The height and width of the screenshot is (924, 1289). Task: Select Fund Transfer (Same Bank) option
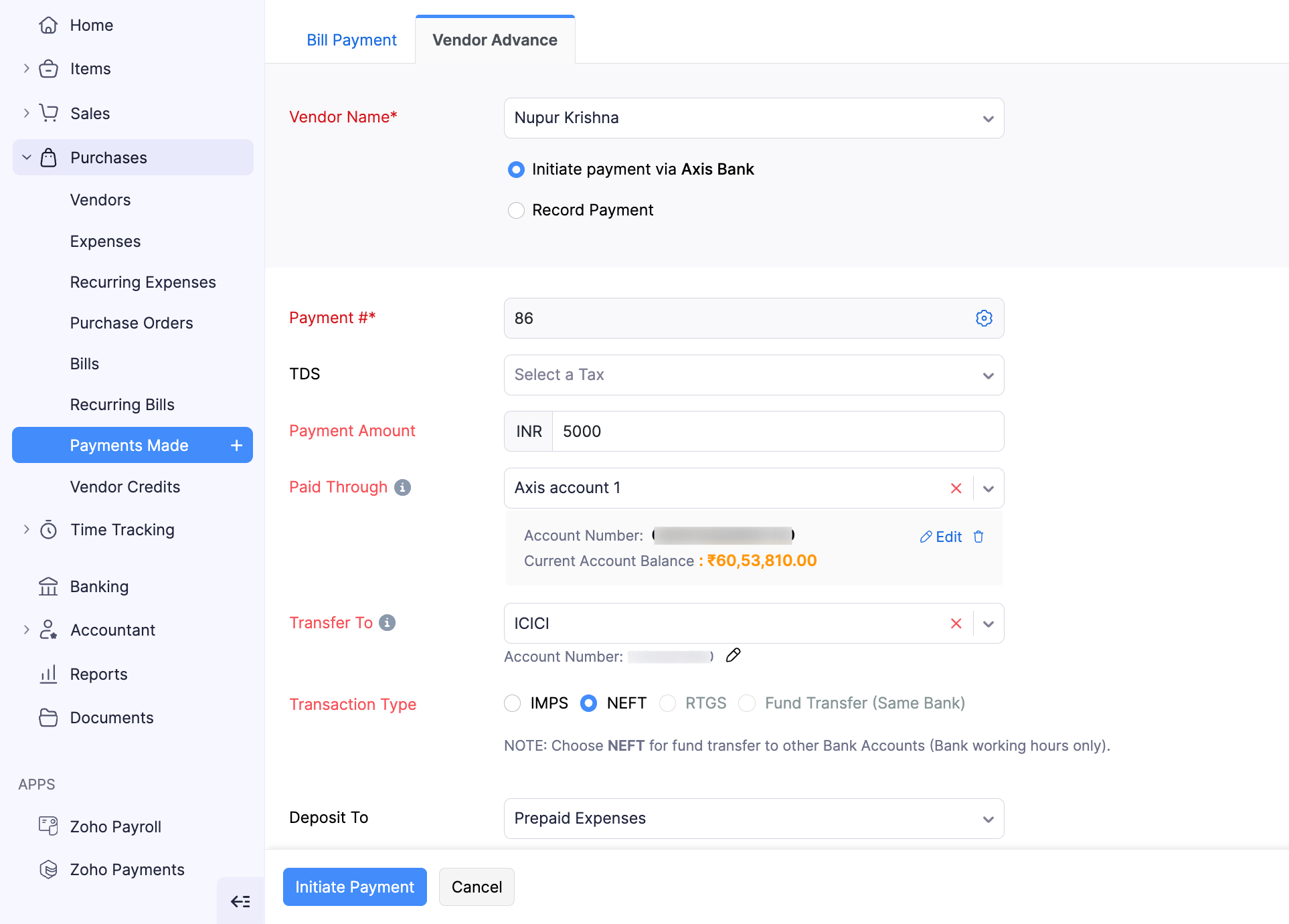pyautogui.click(x=746, y=703)
